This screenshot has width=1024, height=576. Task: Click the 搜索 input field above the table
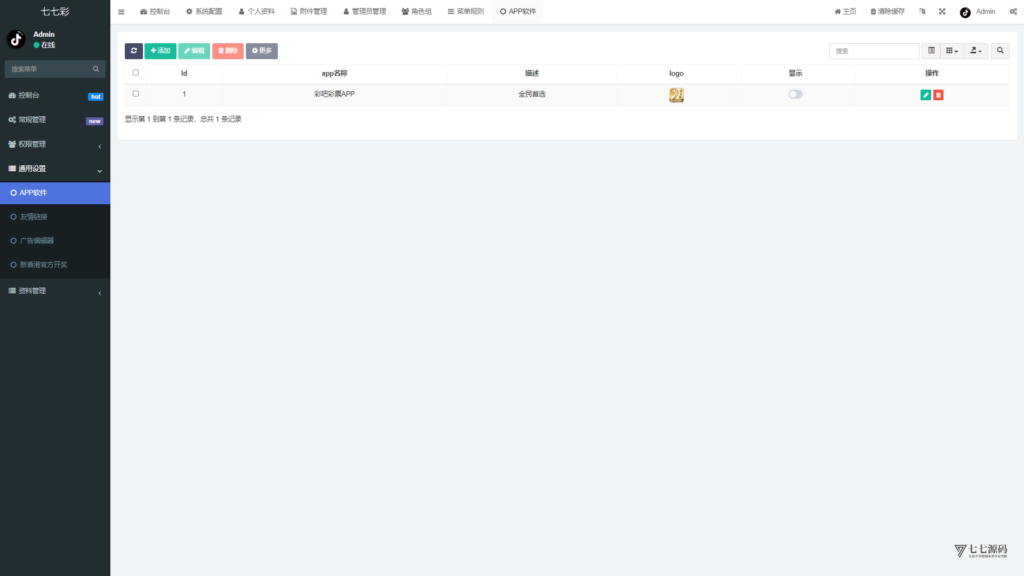(x=873, y=50)
